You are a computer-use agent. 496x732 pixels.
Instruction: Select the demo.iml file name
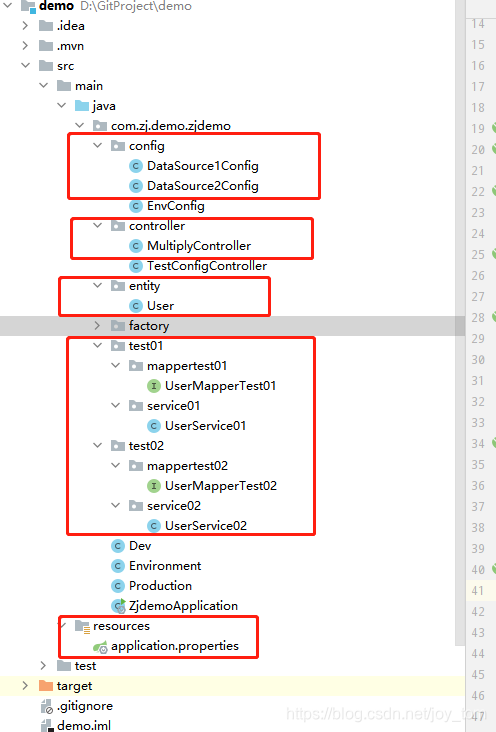[84, 725]
